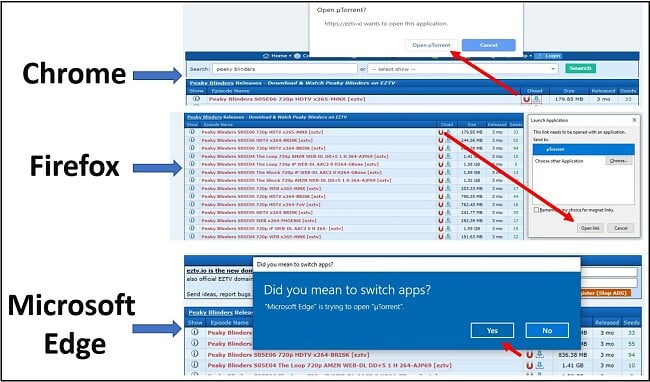
Task: Click the Episode Name column header in Edge panel
Action: [x=229, y=323]
